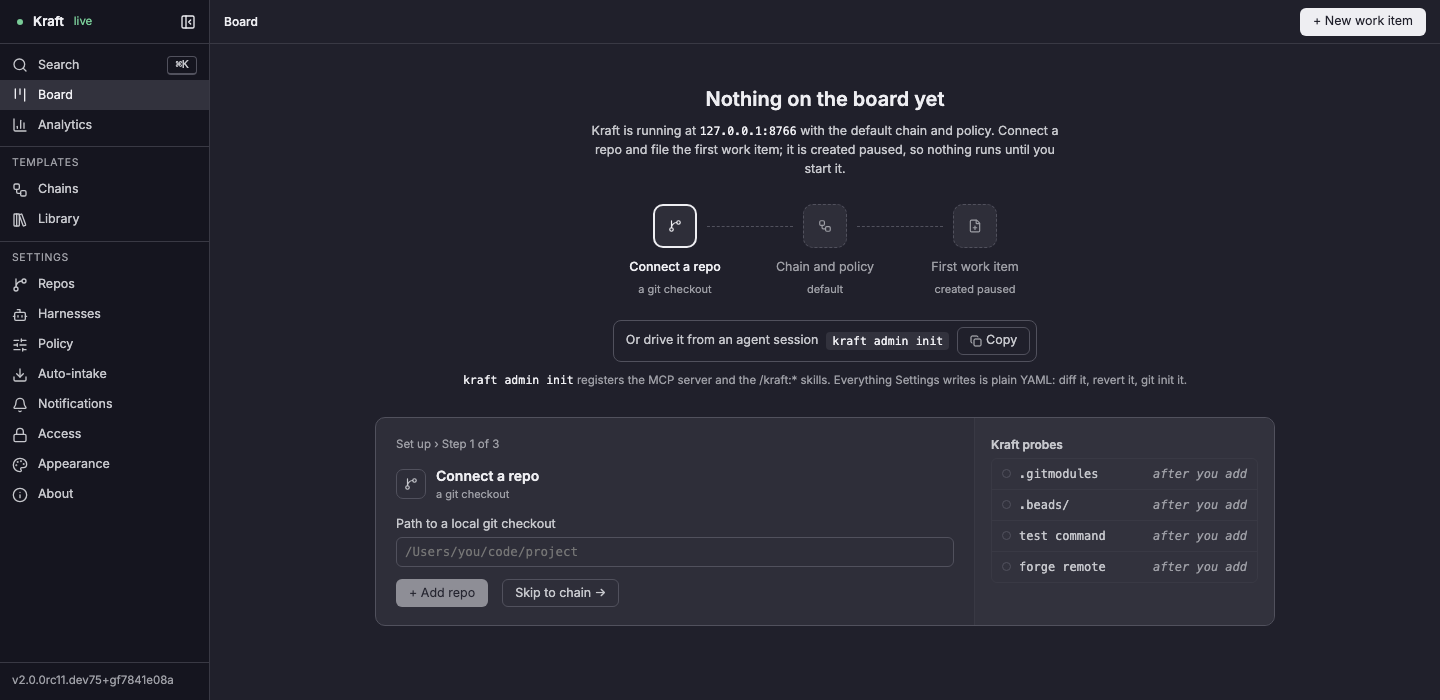Click the Set up › Step 1 of 3 breadcrumb
This screenshot has height=700, width=1440.
tap(447, 444)
